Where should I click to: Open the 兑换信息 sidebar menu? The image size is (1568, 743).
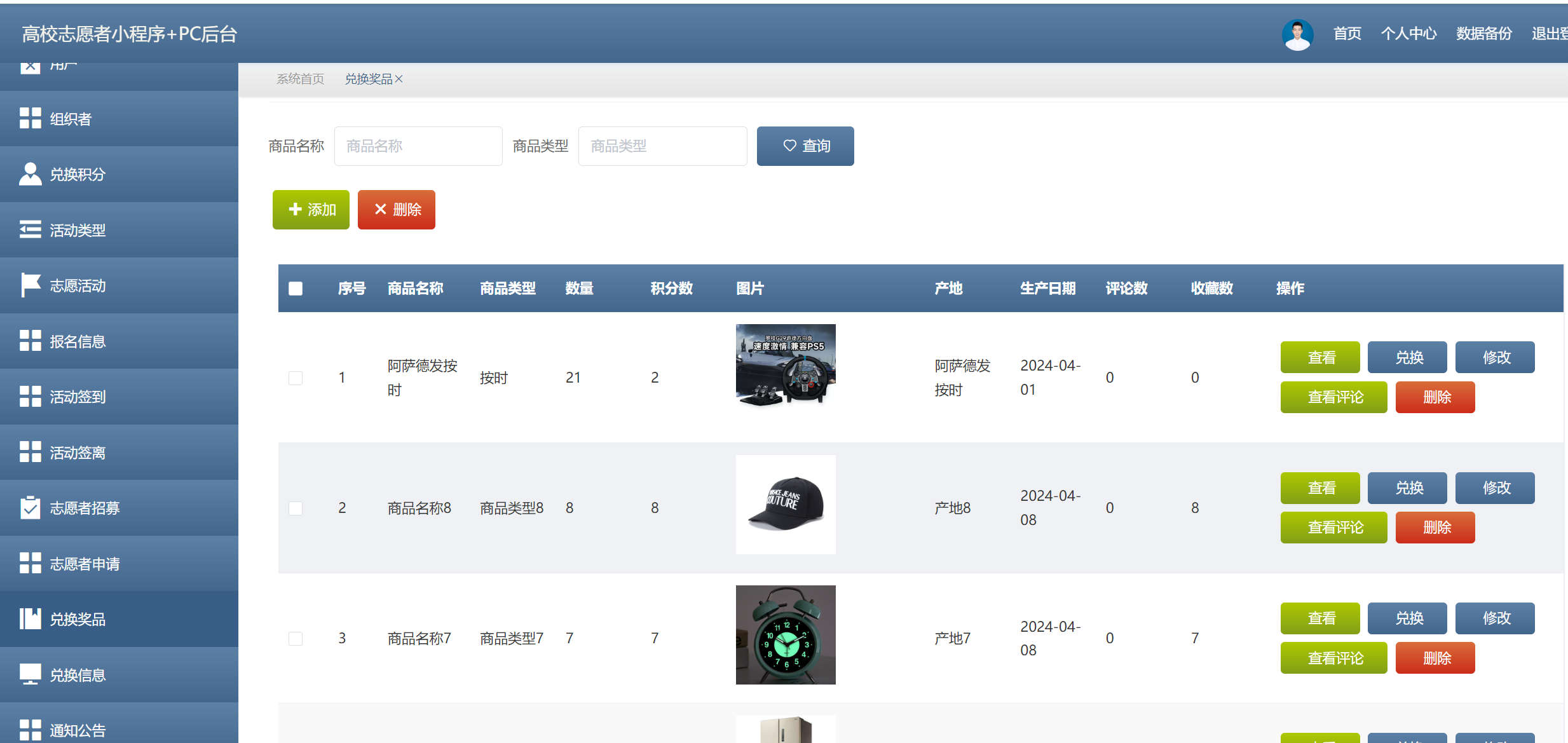point(119,675)
